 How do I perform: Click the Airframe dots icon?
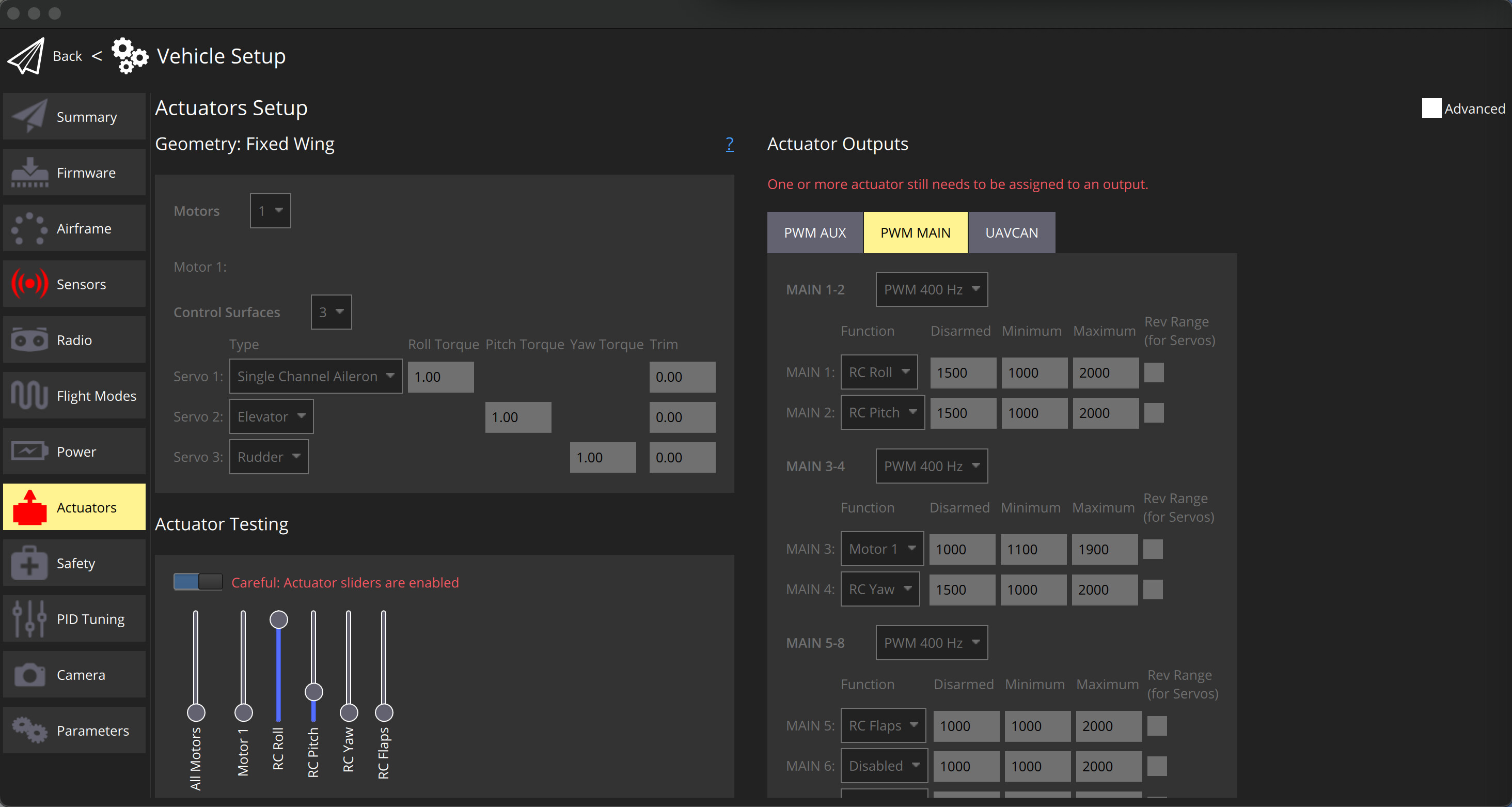coord(29,228)
